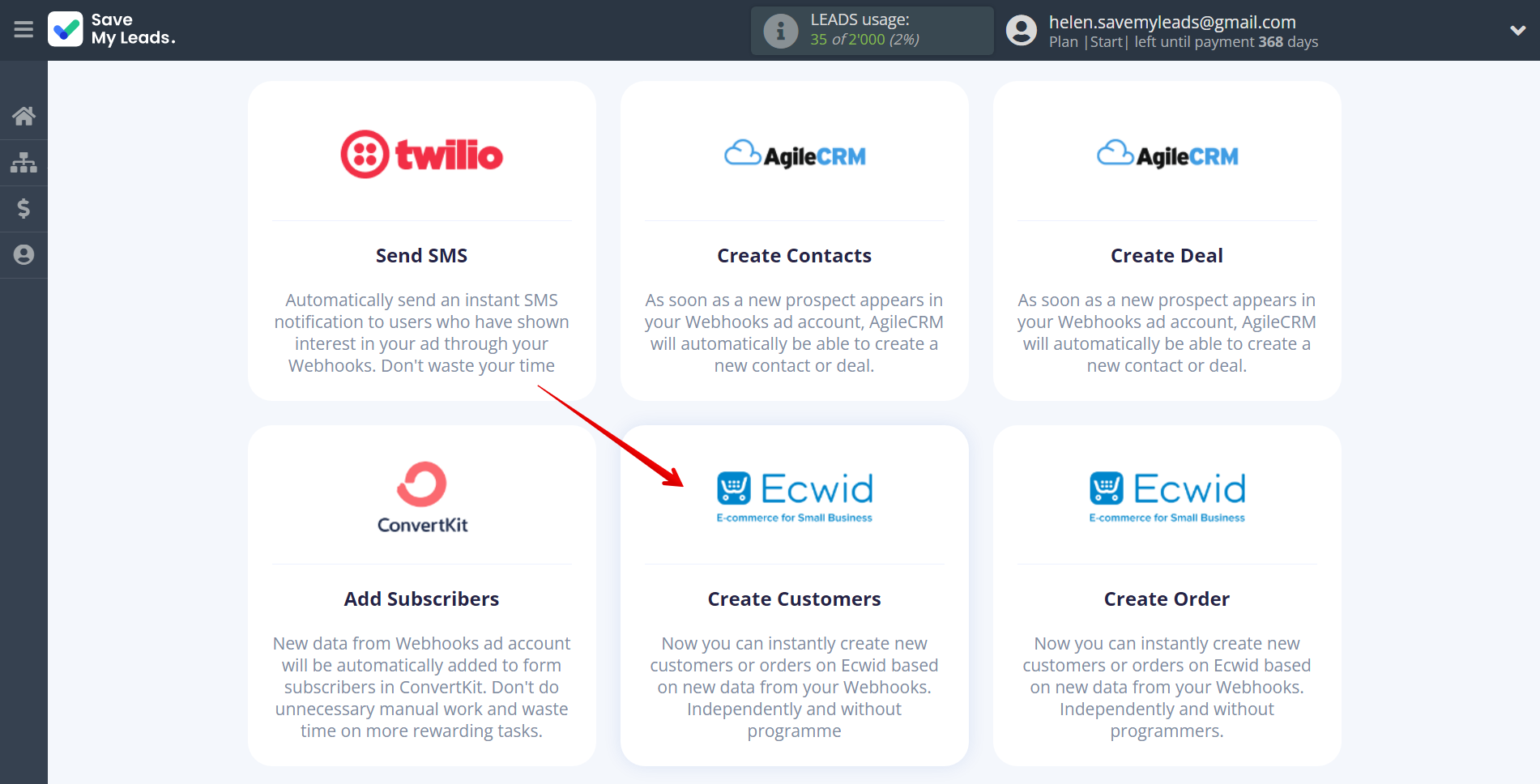The image size is (1540, 784).
Task: Open the billing dollar sidebar icon
Action: point(23,209)
